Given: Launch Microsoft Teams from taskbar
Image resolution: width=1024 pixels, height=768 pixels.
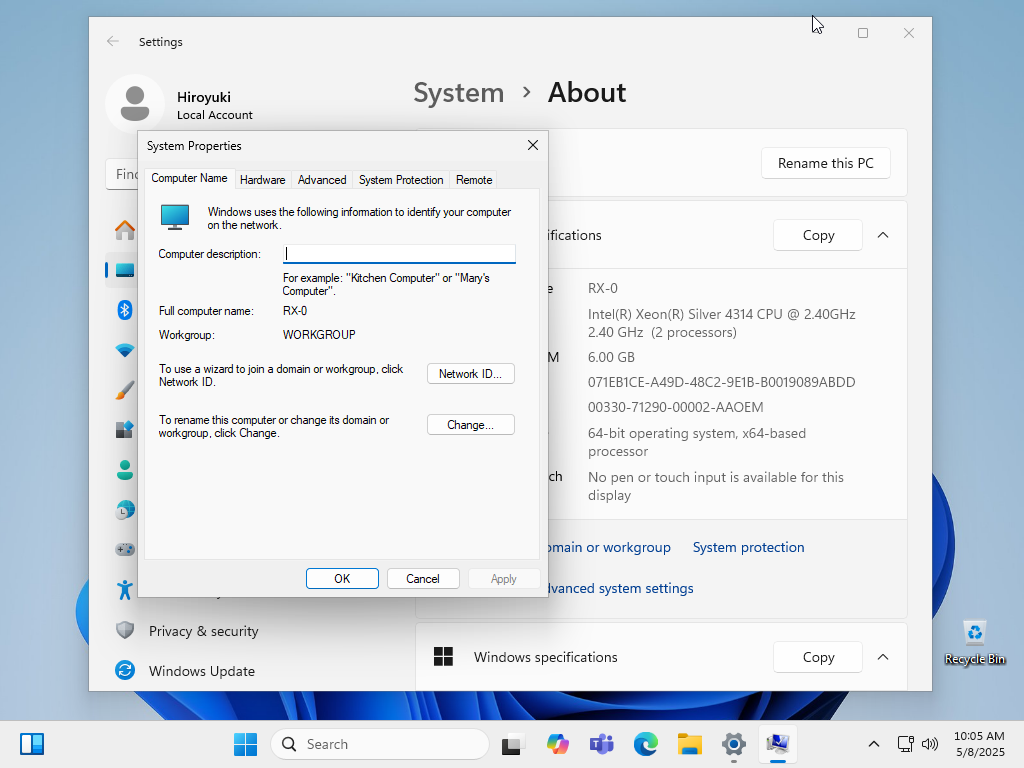Looking at the screenshot, I should (601, 744).
